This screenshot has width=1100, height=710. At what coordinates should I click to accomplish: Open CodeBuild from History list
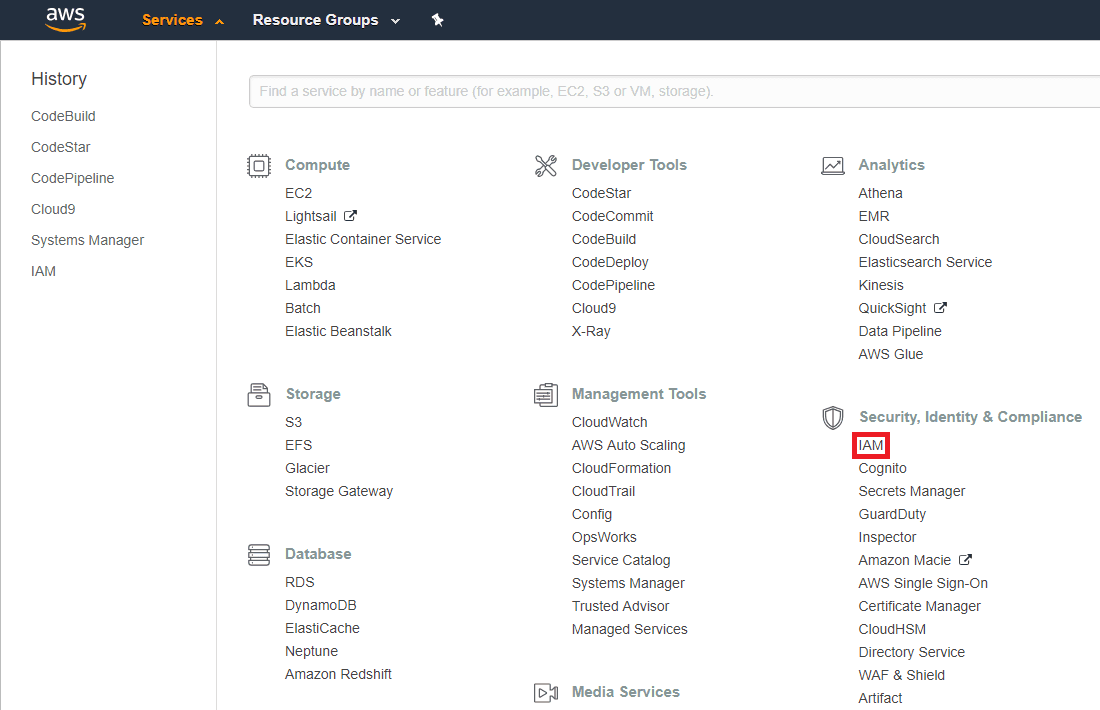[63, 116]
